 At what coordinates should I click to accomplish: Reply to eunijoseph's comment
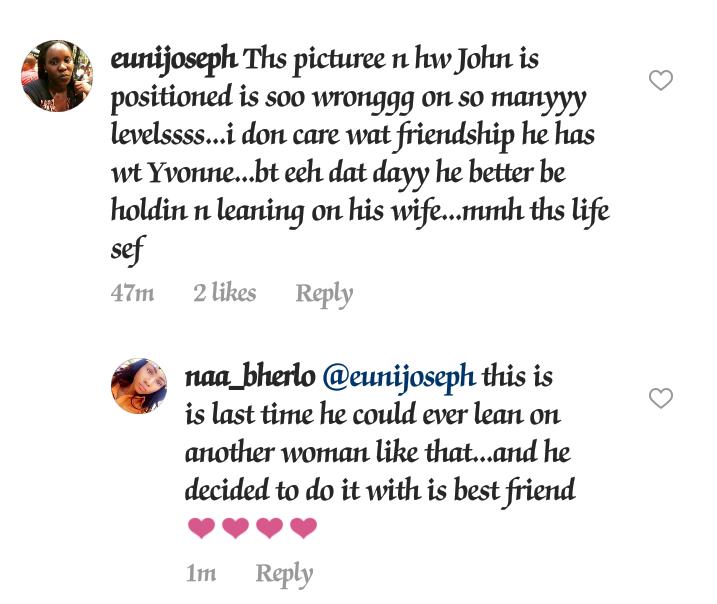[x=324, y=293]
